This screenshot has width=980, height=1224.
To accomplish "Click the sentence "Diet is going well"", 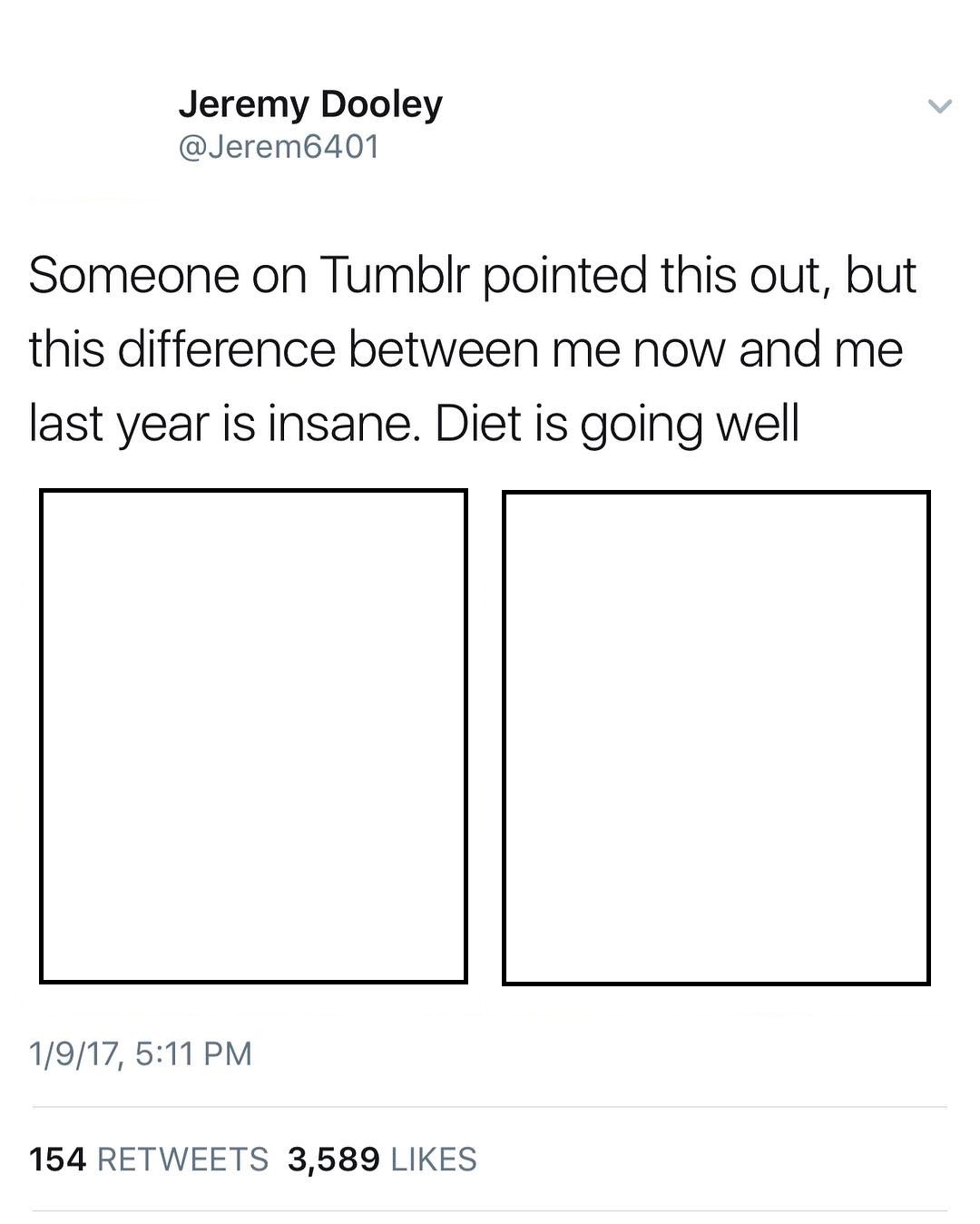I will [x=617, y=424].
